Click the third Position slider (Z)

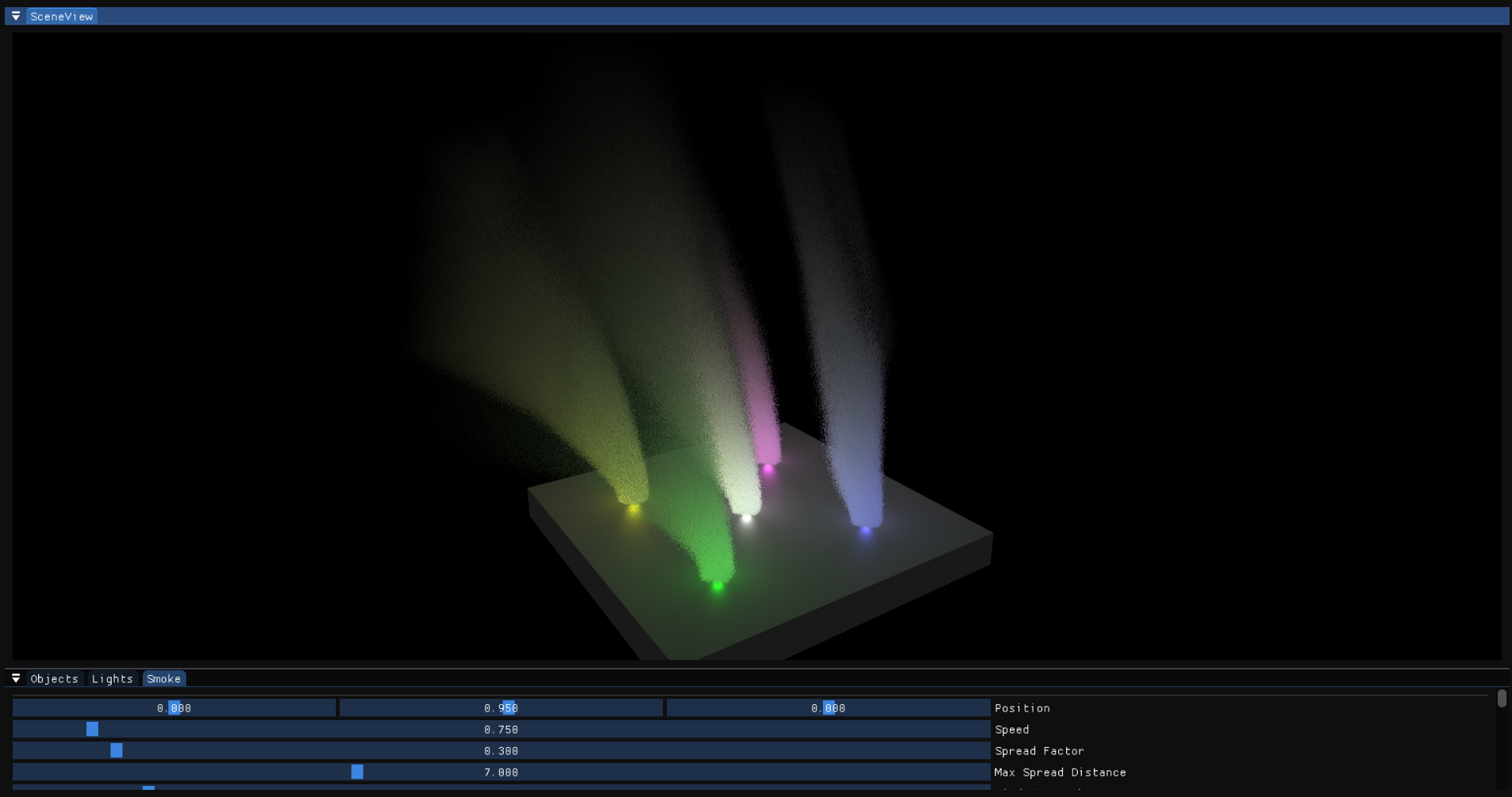pos(828,707)
